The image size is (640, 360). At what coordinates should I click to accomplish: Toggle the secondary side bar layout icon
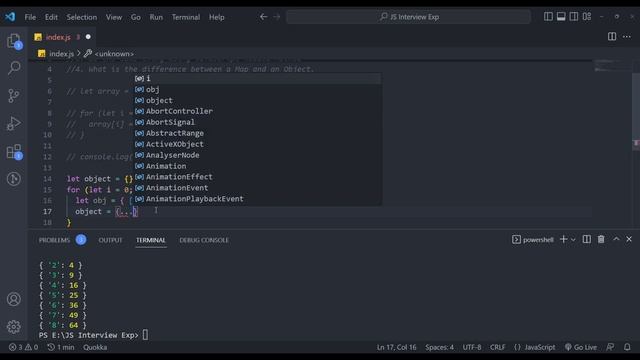574,17
